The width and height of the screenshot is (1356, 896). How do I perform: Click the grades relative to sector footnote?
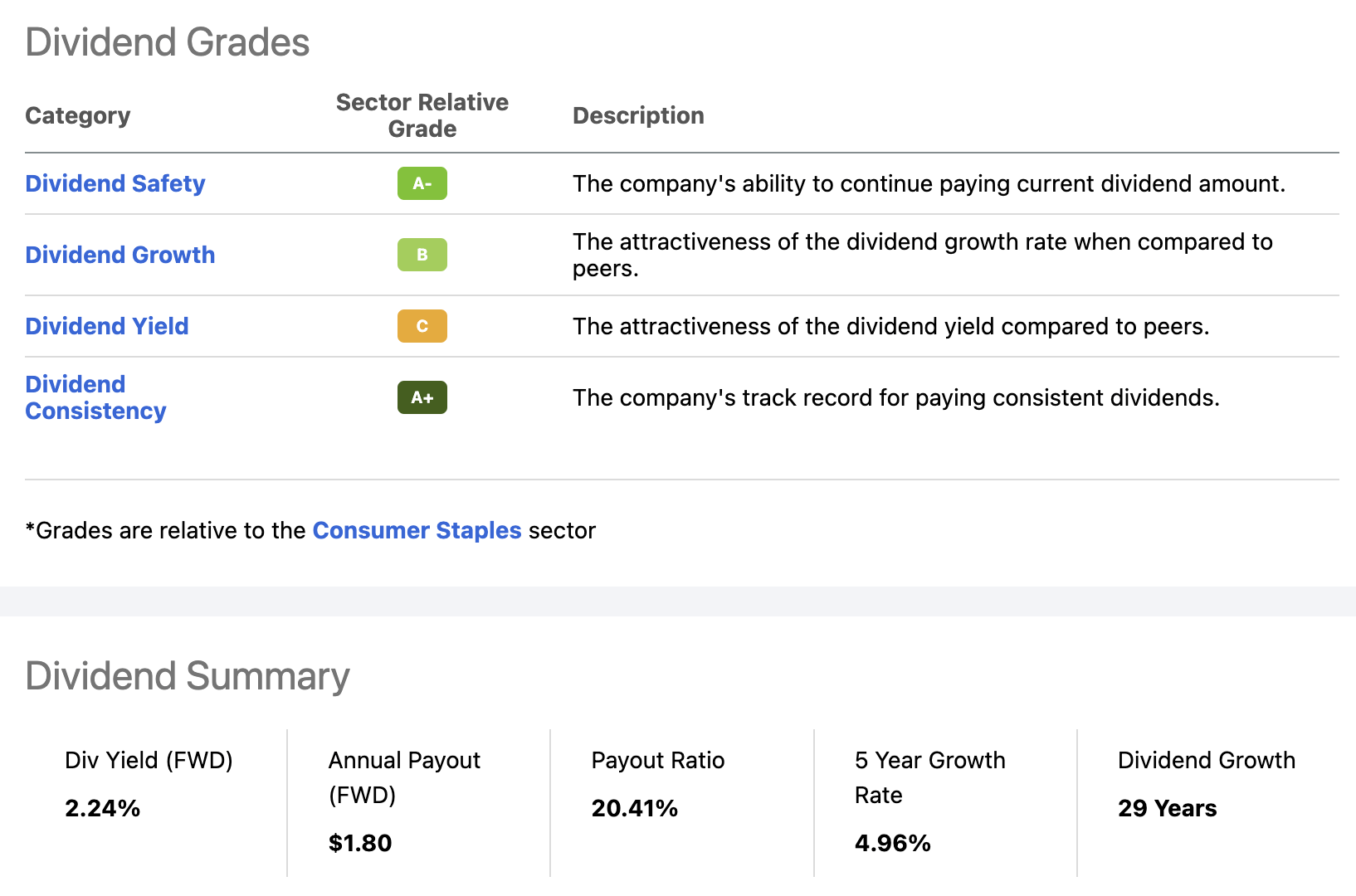pos(310,530)
